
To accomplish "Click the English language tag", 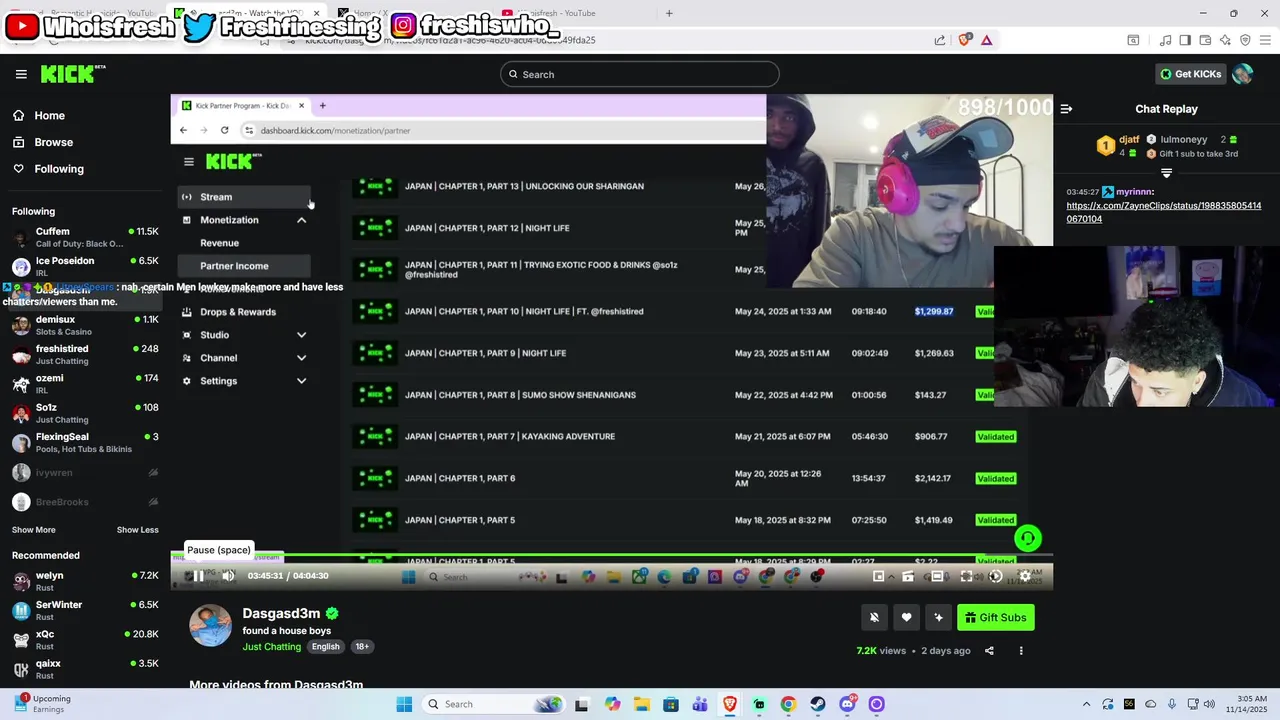I will tap(325, 647).
